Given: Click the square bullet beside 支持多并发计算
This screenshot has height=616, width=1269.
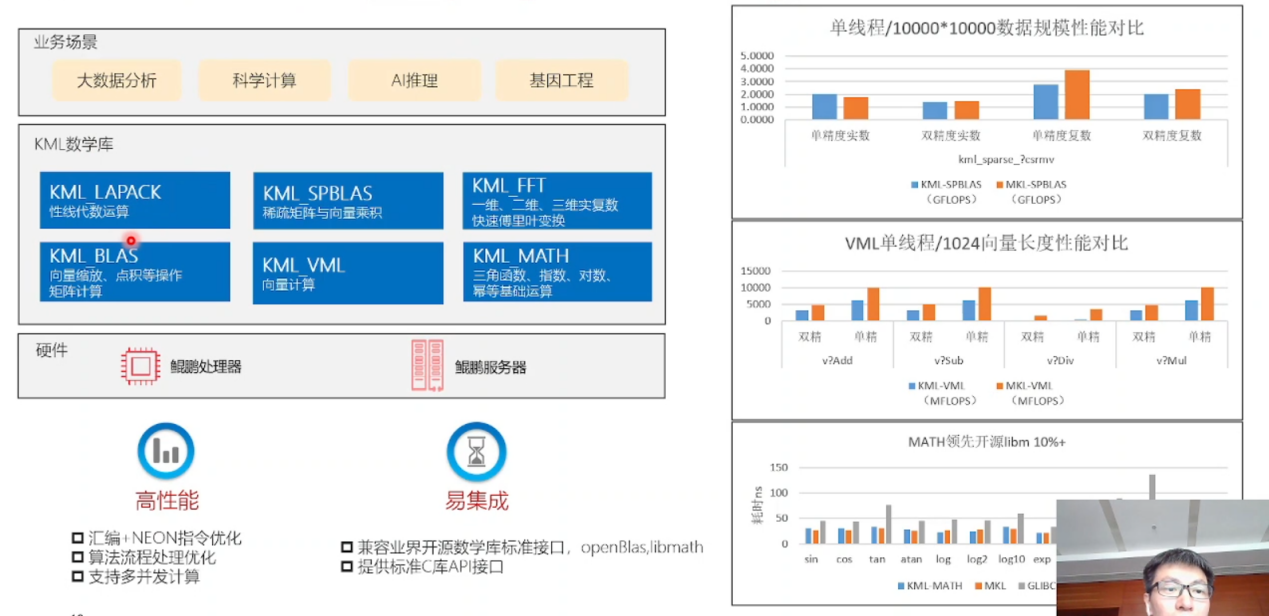Looking at the screenshot, I should [x=78, y=577].
